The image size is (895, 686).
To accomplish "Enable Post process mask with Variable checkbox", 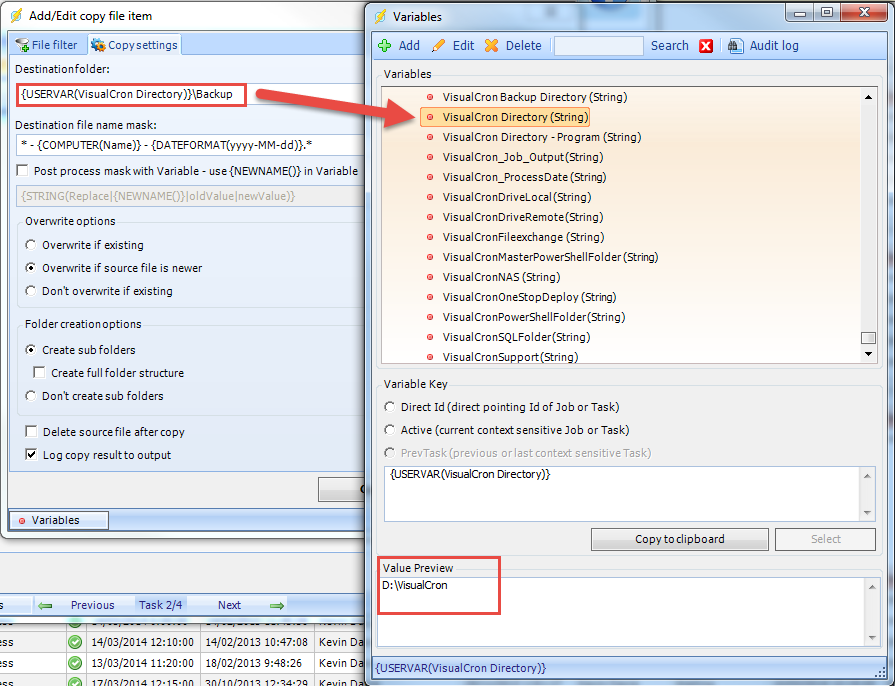I will pyautogui.click(x=23, y=171).
